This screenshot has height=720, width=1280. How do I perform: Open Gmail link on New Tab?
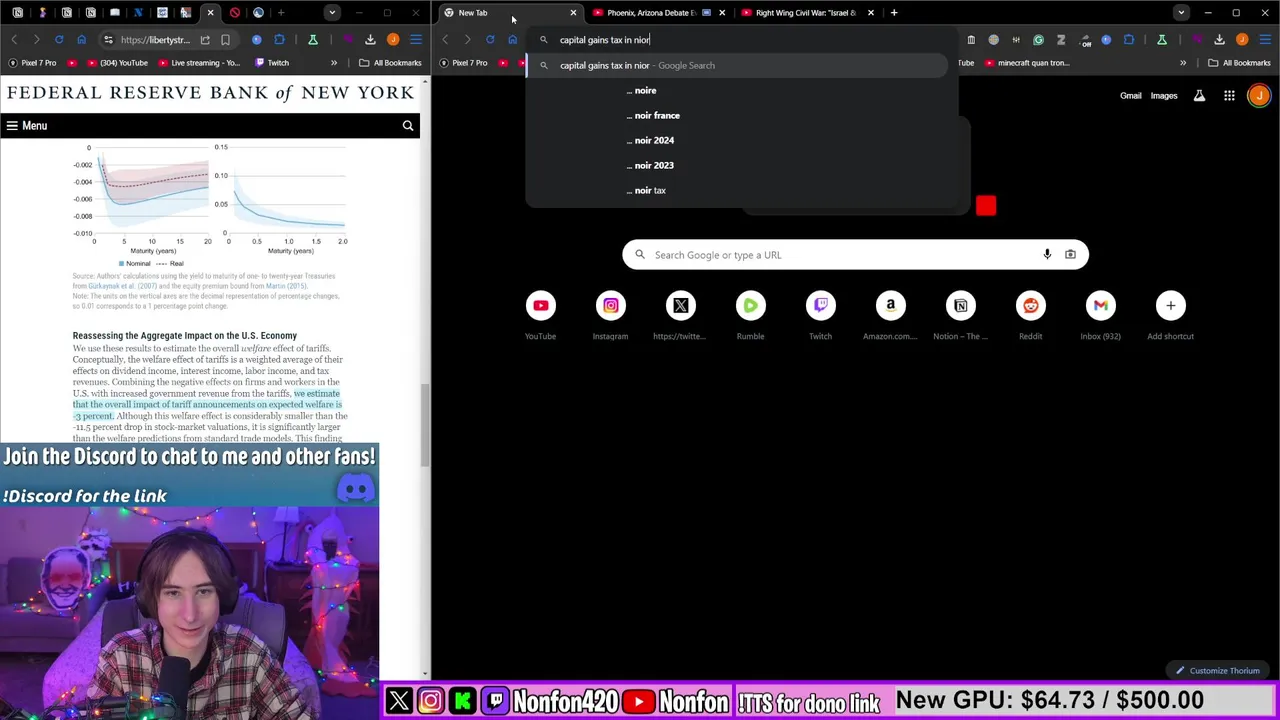click(1131, 96)
